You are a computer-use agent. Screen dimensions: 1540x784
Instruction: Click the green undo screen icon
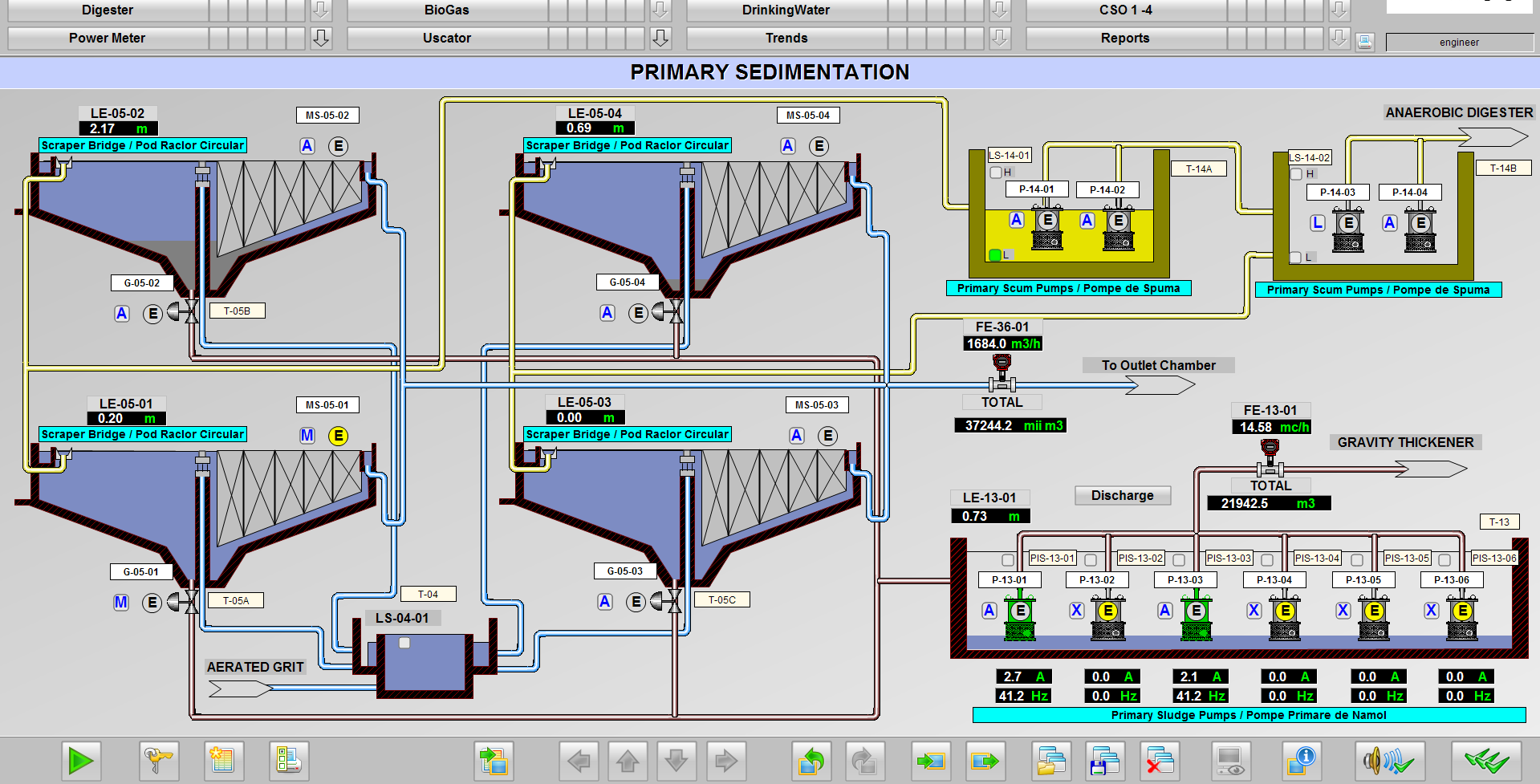(x=811, y=760)
